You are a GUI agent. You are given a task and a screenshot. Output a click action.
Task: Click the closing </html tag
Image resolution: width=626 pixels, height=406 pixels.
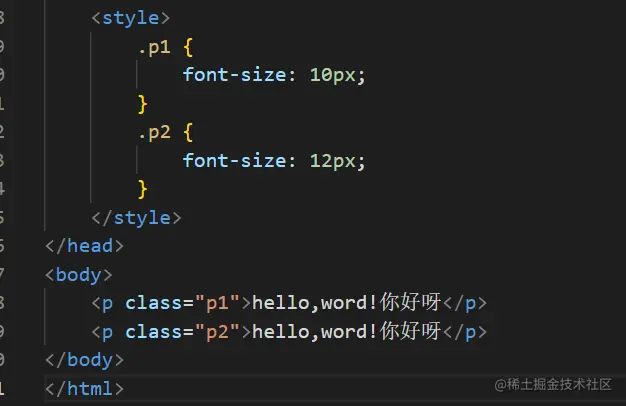click(85, 389)
